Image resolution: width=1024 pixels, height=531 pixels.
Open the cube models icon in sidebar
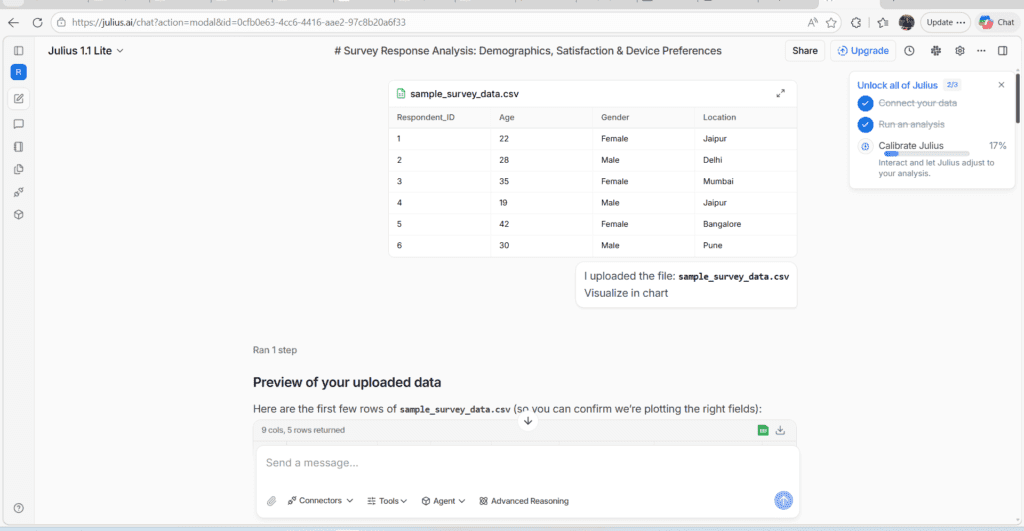click(x=18, y=214)
